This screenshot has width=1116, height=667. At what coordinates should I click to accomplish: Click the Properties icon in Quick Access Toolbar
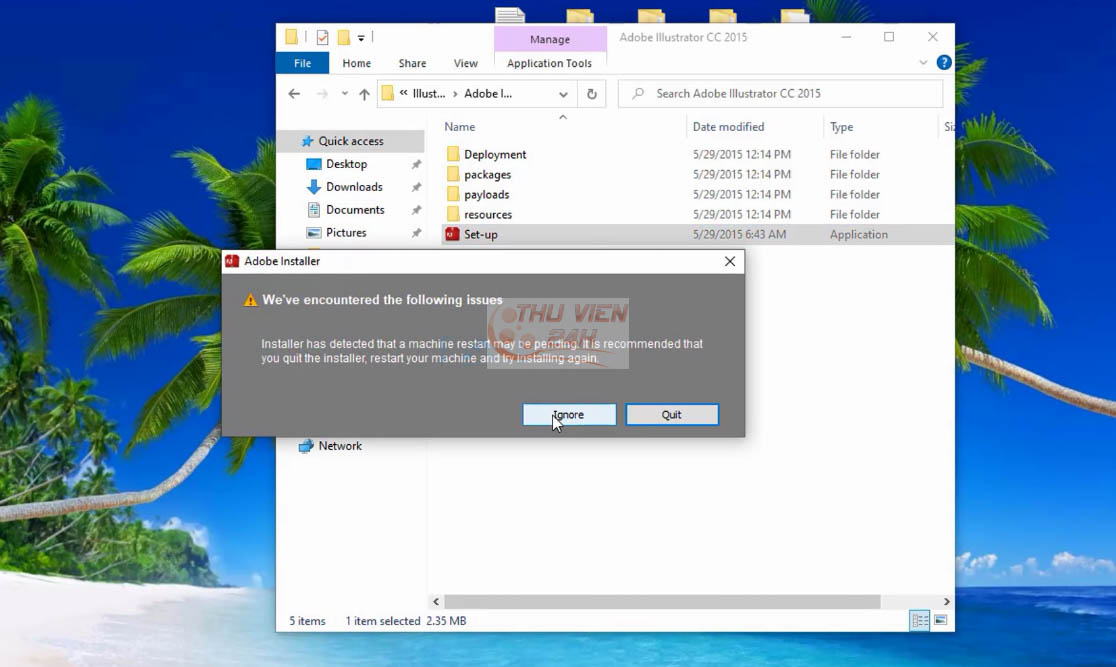click(x=322, y=37)
